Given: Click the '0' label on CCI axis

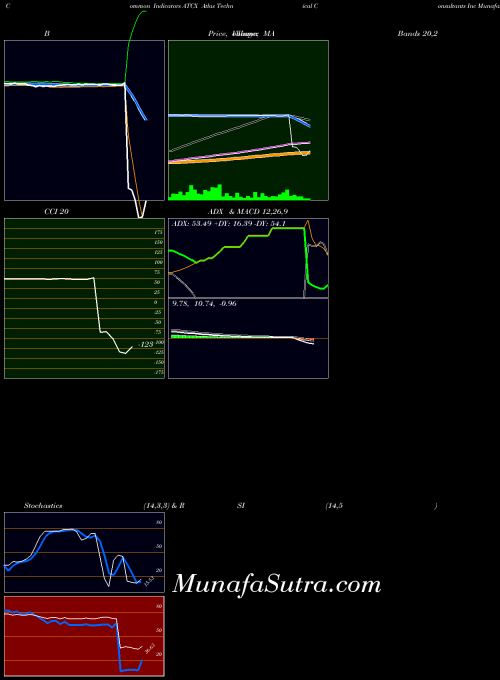Looking at the screenshot, I should click(x=156, y=302).
